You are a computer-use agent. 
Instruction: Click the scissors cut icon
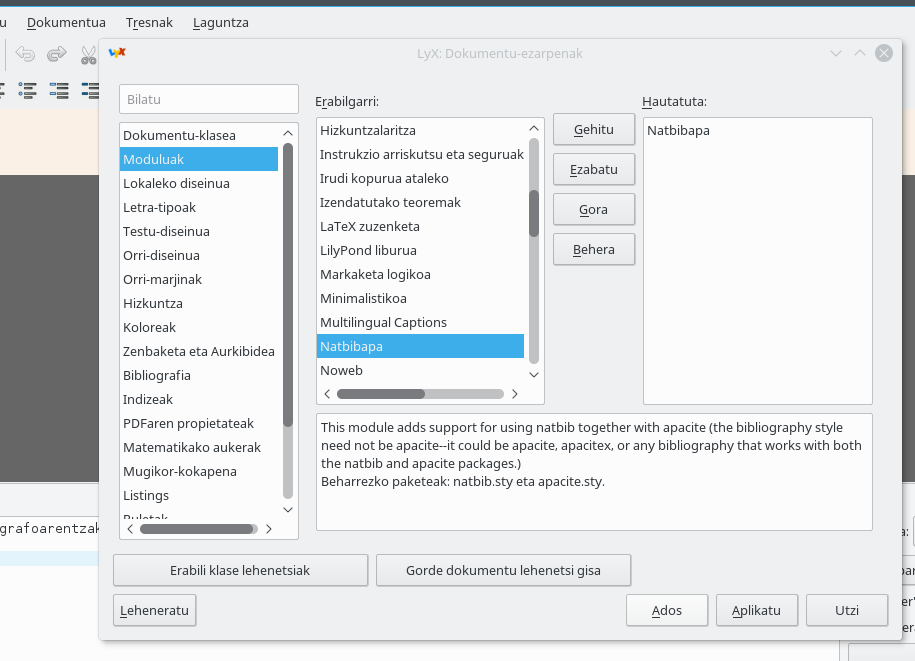[x=89, y=55]
